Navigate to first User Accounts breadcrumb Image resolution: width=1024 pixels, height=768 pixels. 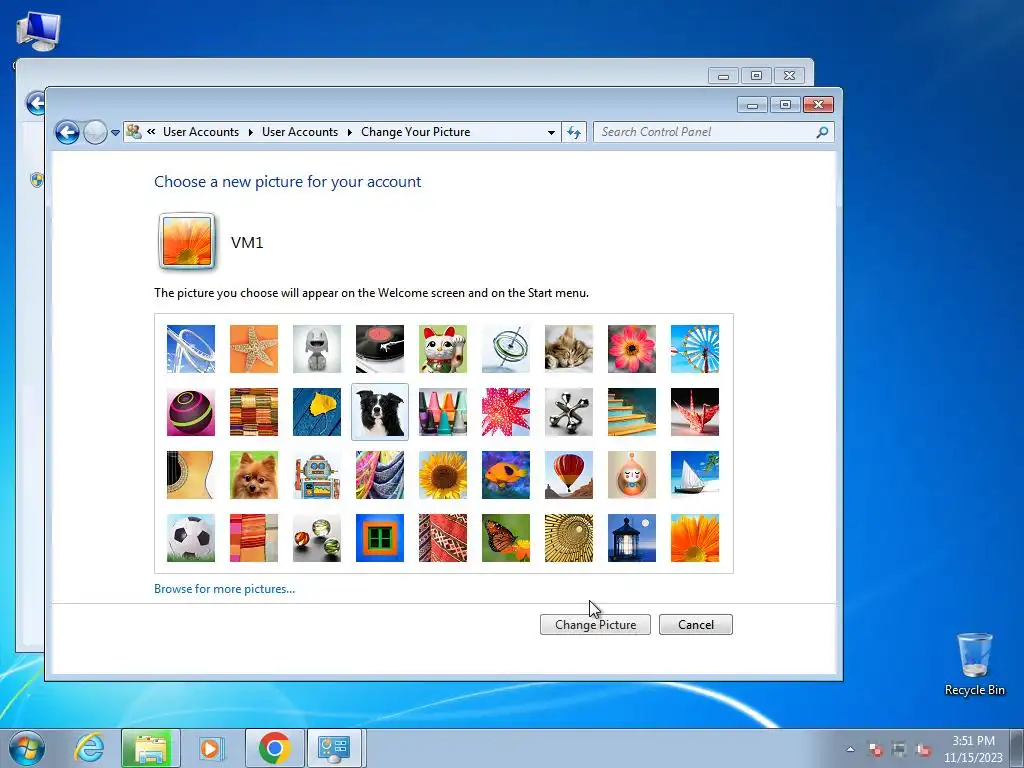[x=201, y=132]
